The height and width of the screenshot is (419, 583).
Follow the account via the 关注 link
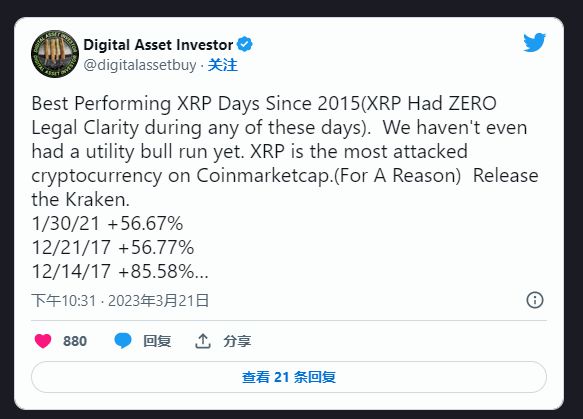tap(222, 65)
